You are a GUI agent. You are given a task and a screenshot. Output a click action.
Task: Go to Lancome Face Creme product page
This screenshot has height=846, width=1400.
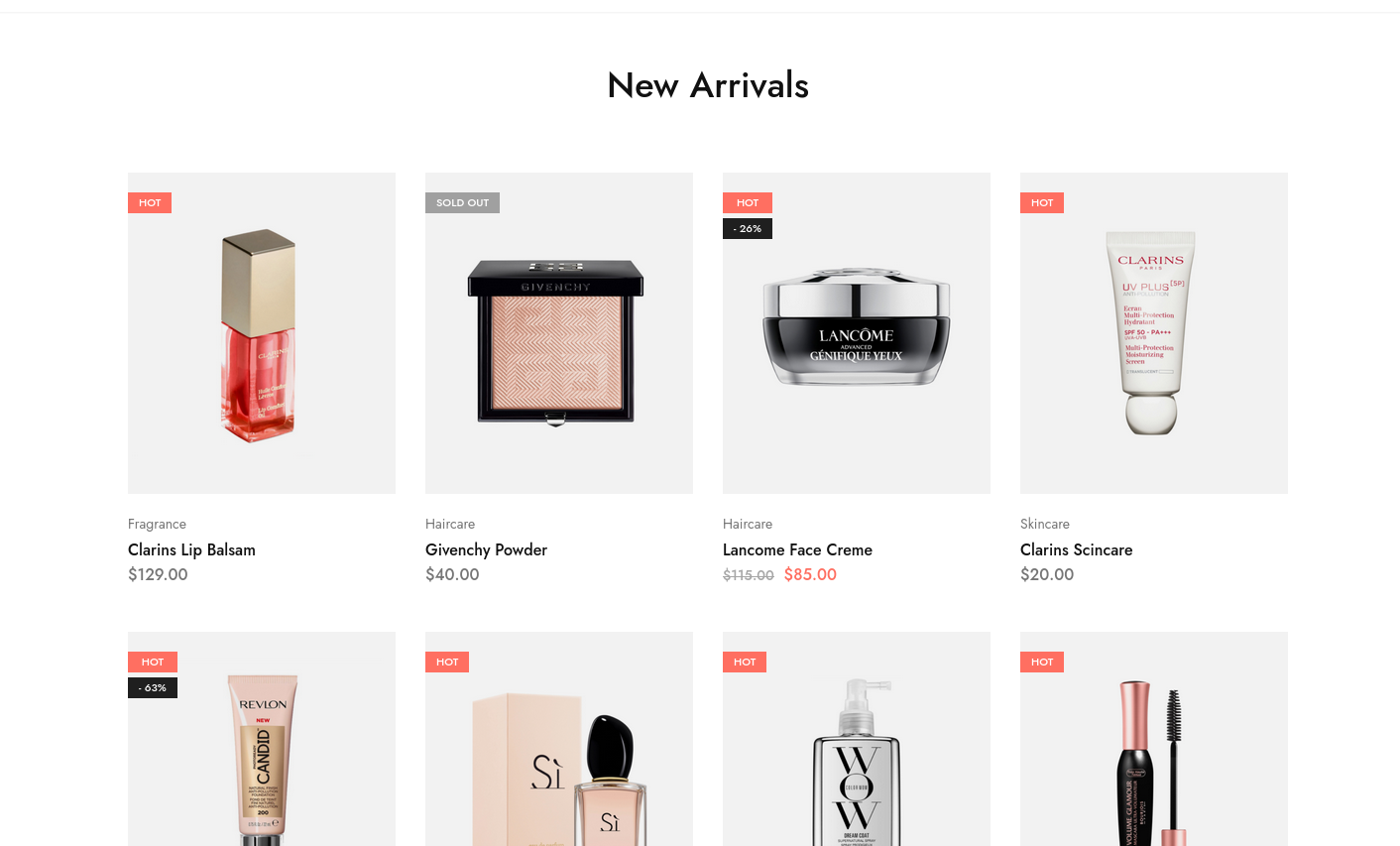797,549
